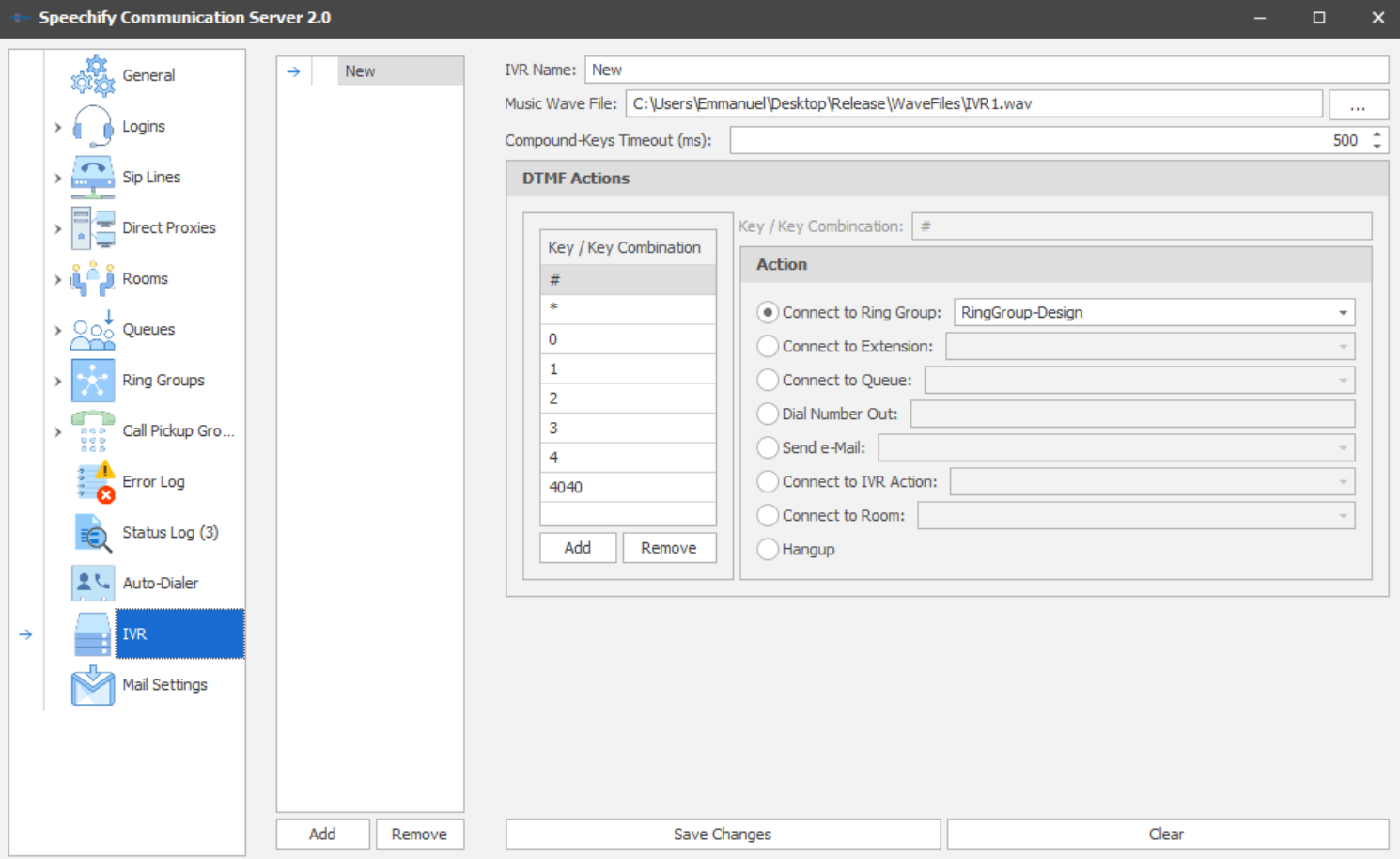Expand the Direct Proxies tree node
The height and width of the screenshot is (859, 1400).
(x=58, y=228)
